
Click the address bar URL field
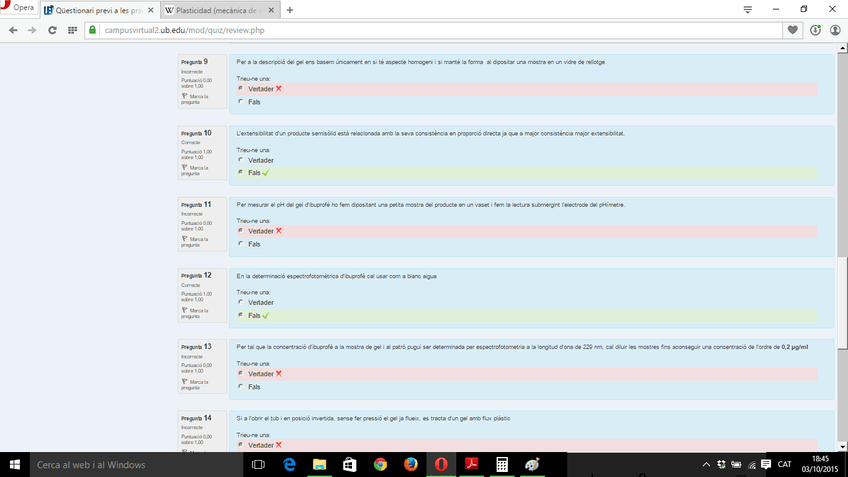pyautogui.click(x=430, y=30)
